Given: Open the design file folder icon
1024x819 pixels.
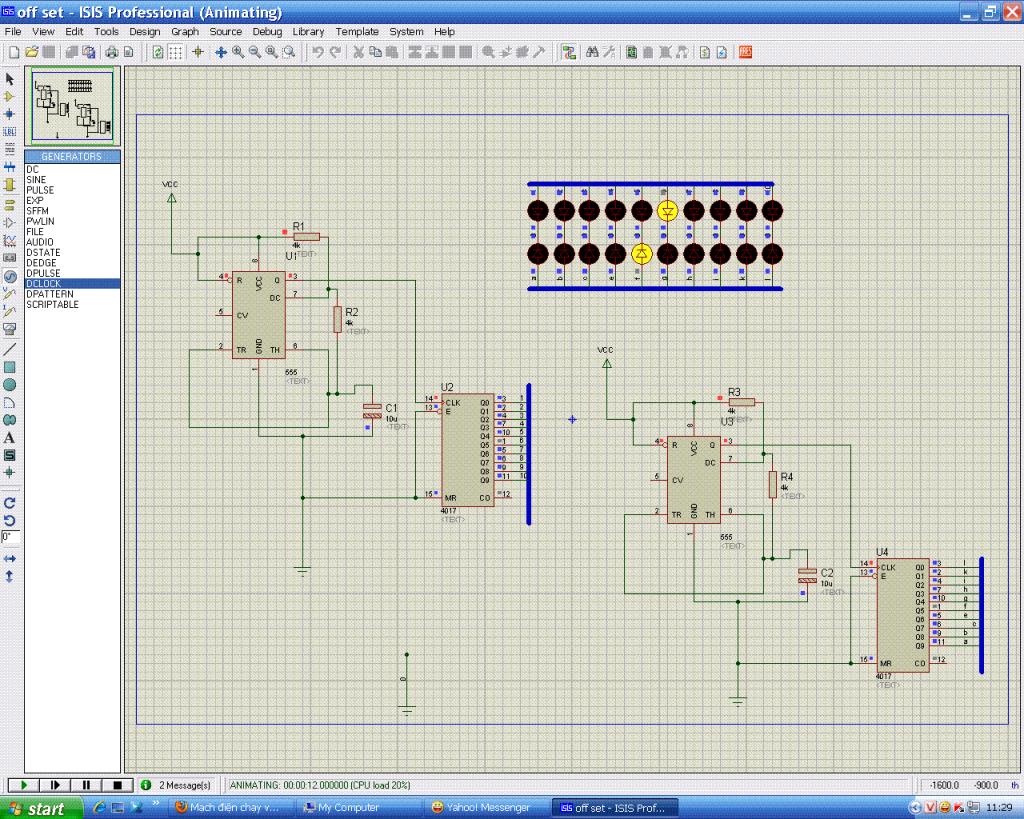Looking at the screenshot, I should 31,52.
